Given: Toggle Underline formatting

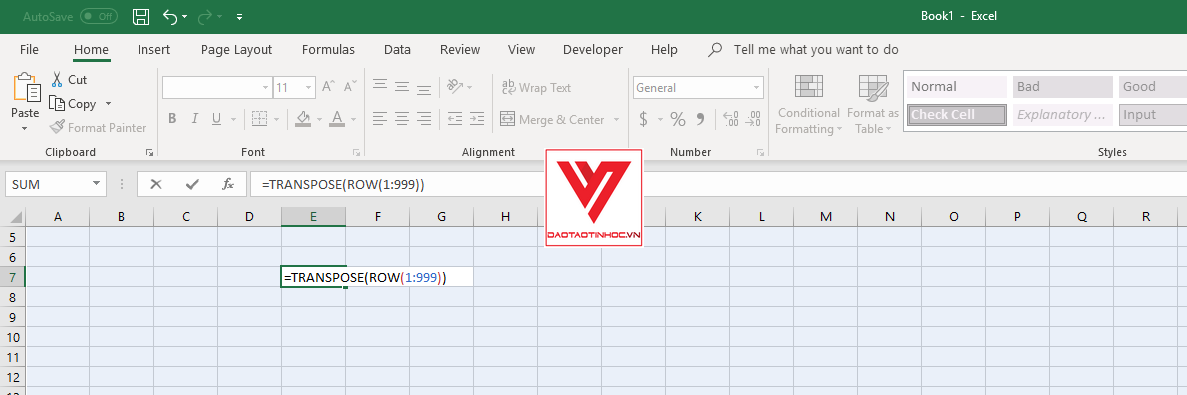Looking at the screenshot, I should click(216, 119).
